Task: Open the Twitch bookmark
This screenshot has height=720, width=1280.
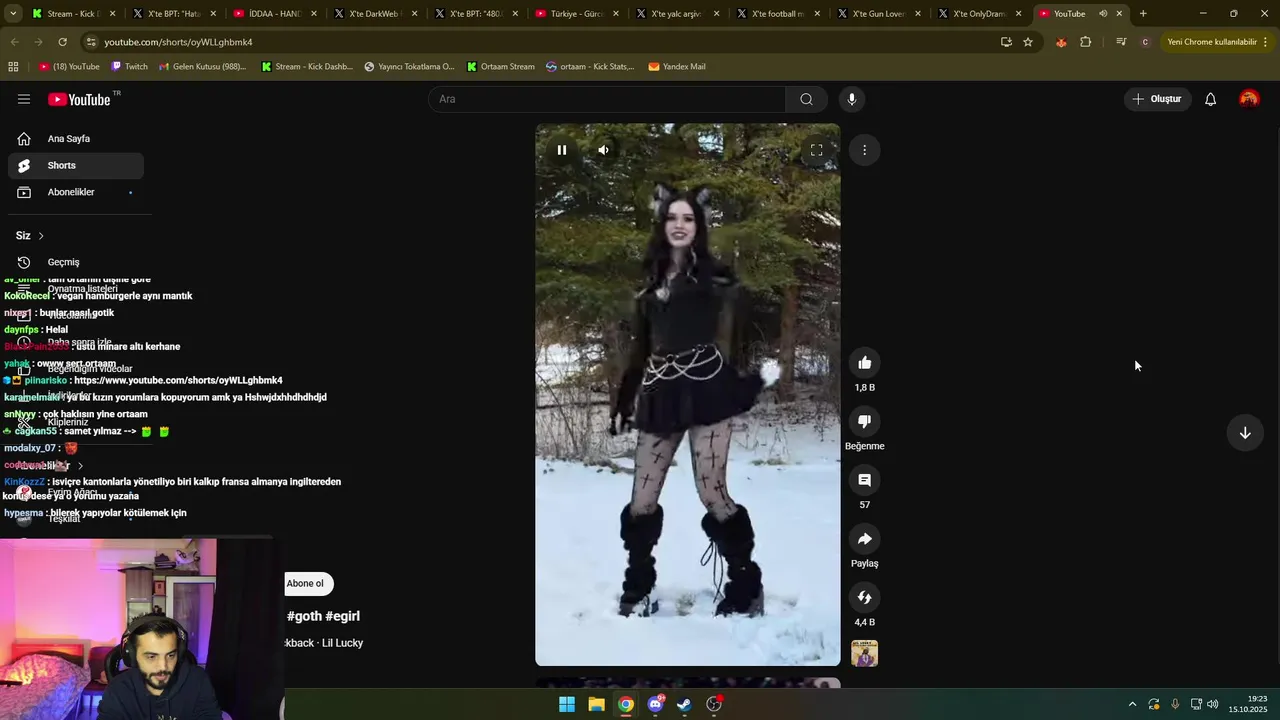Action: click(130, 67)
